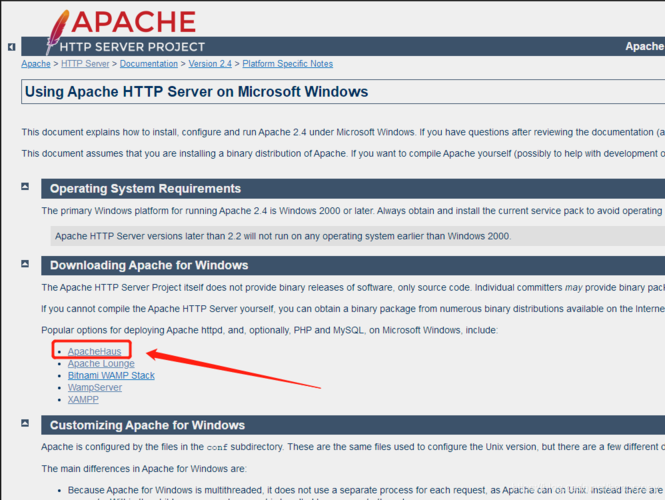Open the Apache Lounge link

101,363
